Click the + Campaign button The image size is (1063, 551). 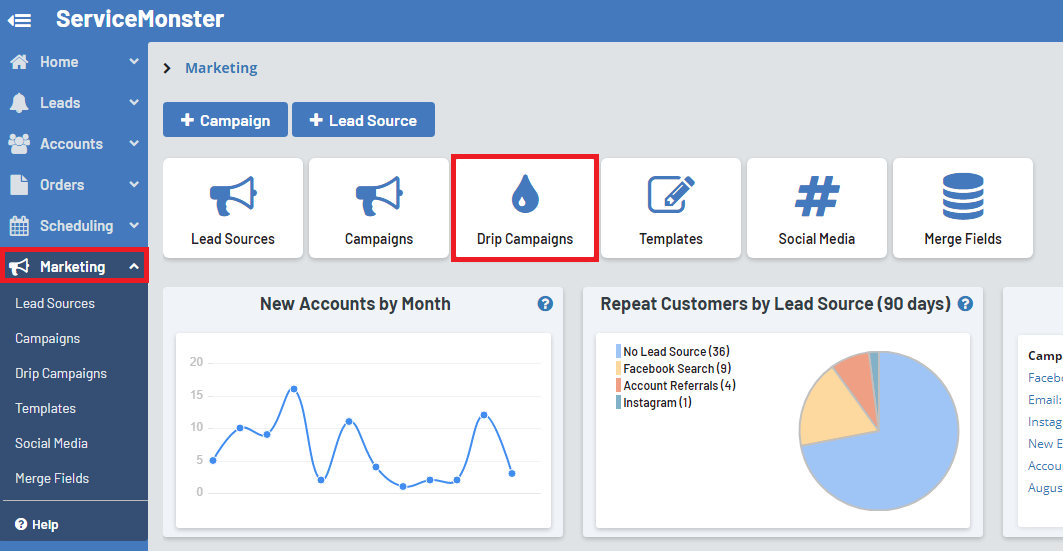pos(225,120)
